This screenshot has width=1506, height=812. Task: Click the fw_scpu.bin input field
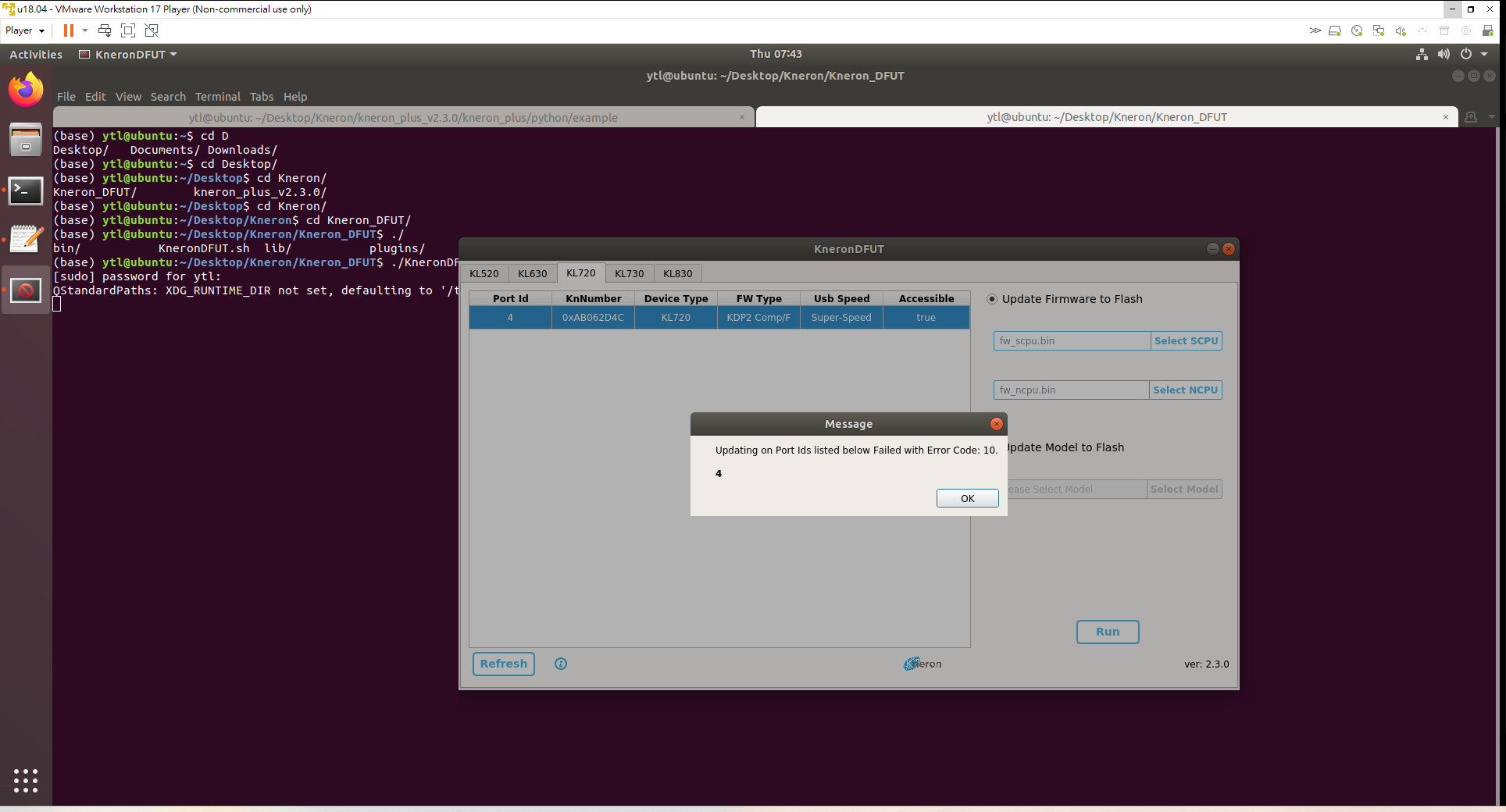pyautogui.click(x=1072, y=341)
